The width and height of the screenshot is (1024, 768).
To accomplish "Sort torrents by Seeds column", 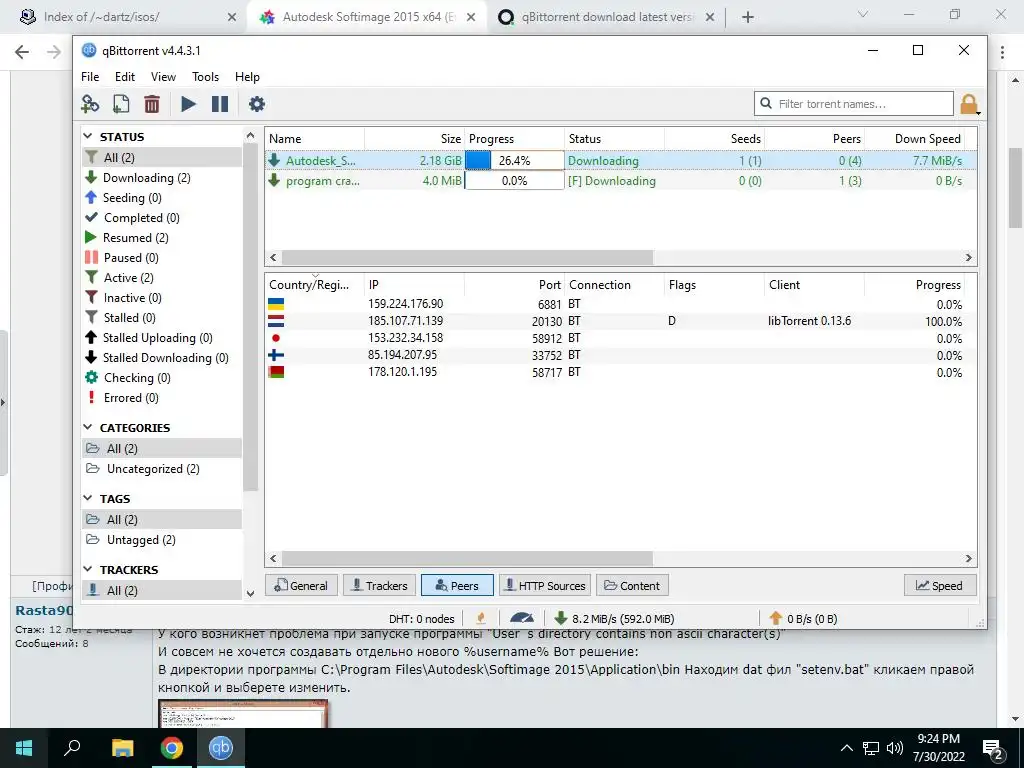I will pyautogui.click(x=714, y=138).
